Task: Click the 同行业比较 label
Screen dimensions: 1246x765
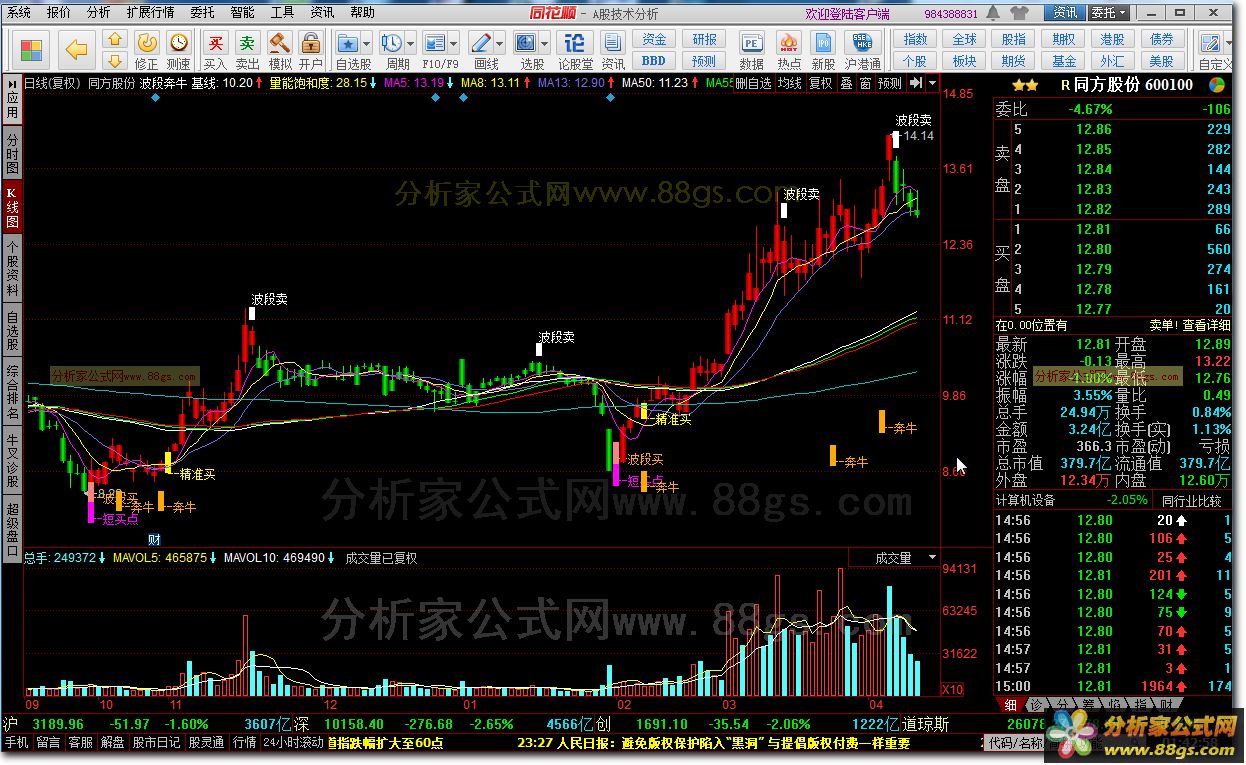Action: (1192, 500)
